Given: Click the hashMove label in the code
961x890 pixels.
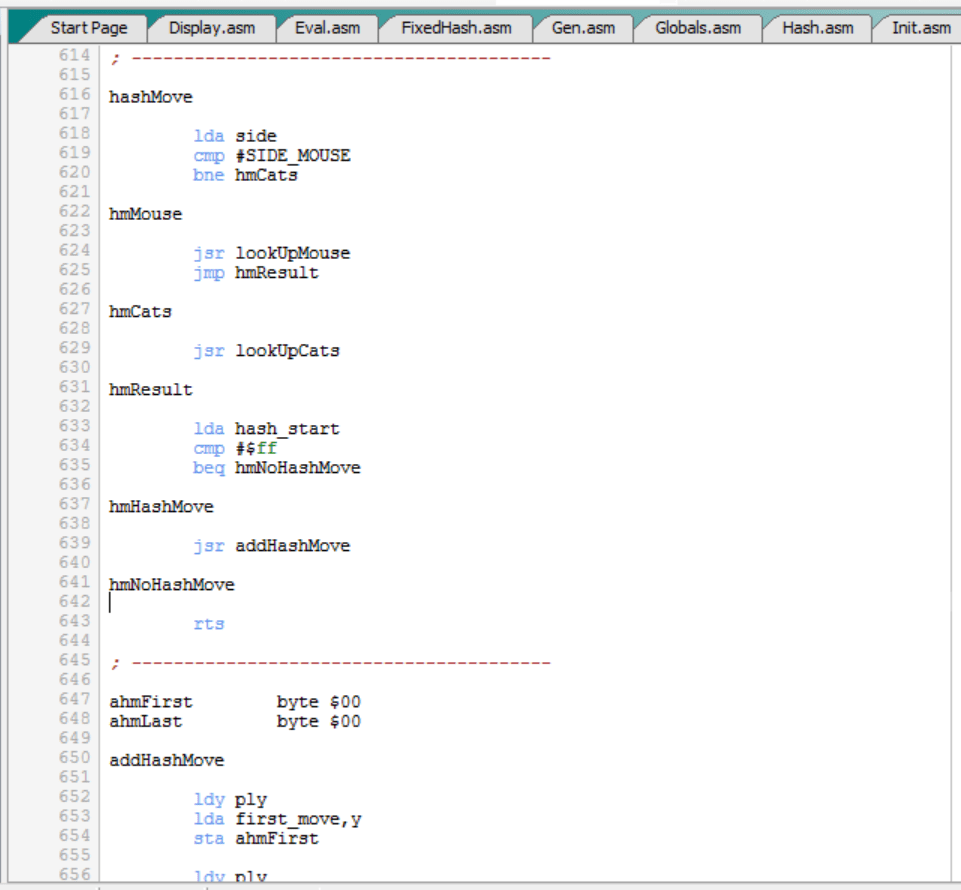Looking at the screenshot, I should click(151, 97).
